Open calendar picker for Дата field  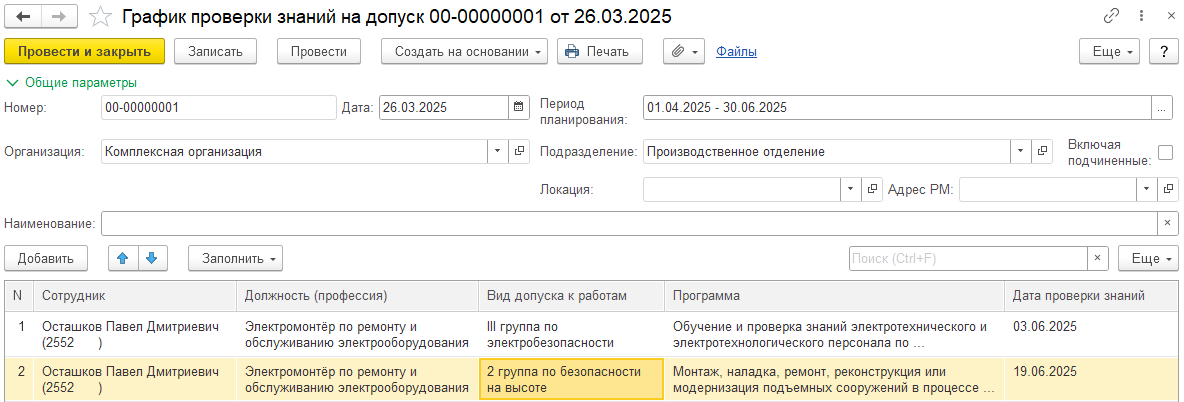pyautogui.click(x=518, y=107)
